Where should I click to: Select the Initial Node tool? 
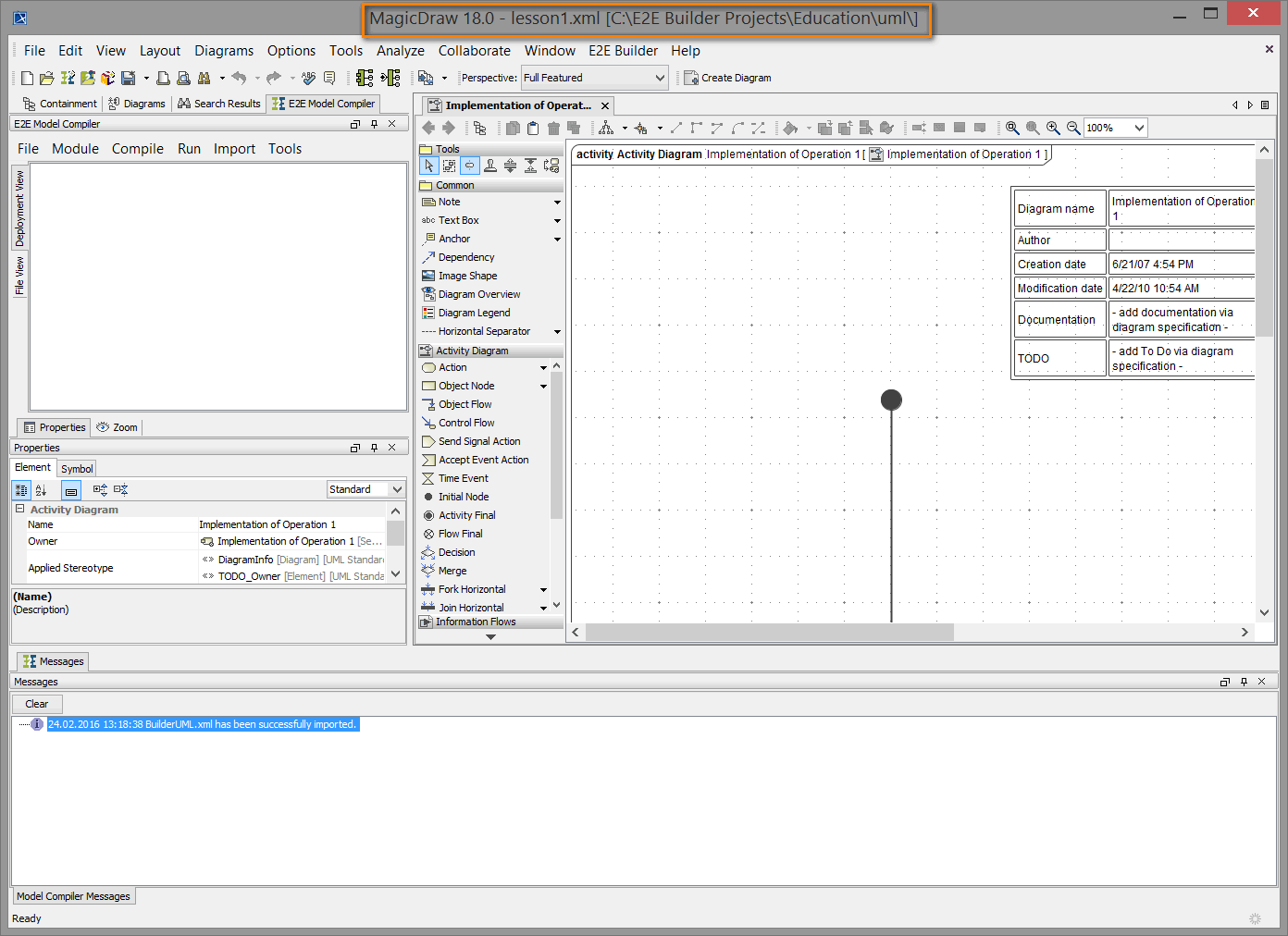pyautogui.click(x=462, y=497)
